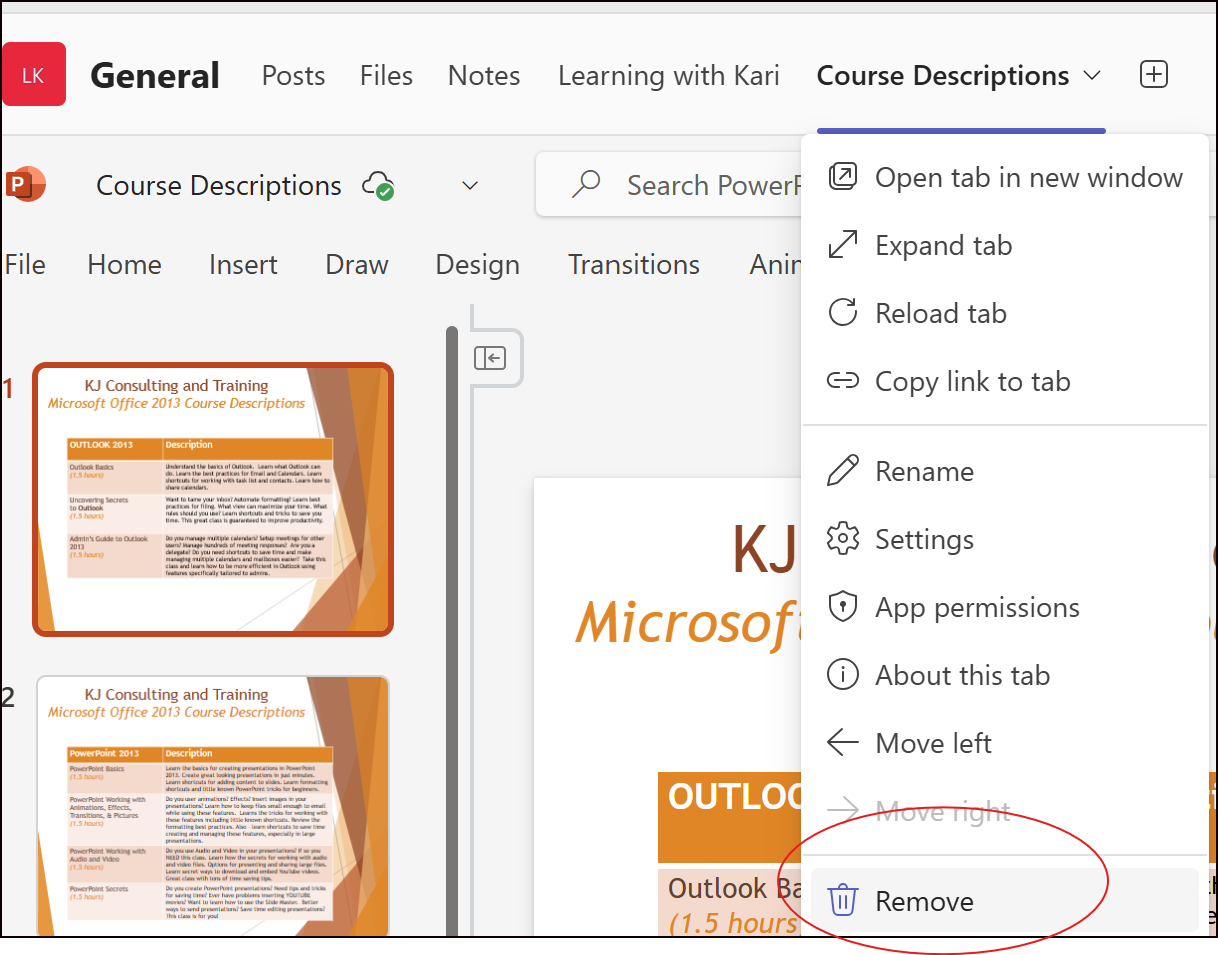Image resolution: width=1218 pixels, height=955 pixels.
Task: Click the Settings gear icon in menu
Action: [x=843, y=539]
